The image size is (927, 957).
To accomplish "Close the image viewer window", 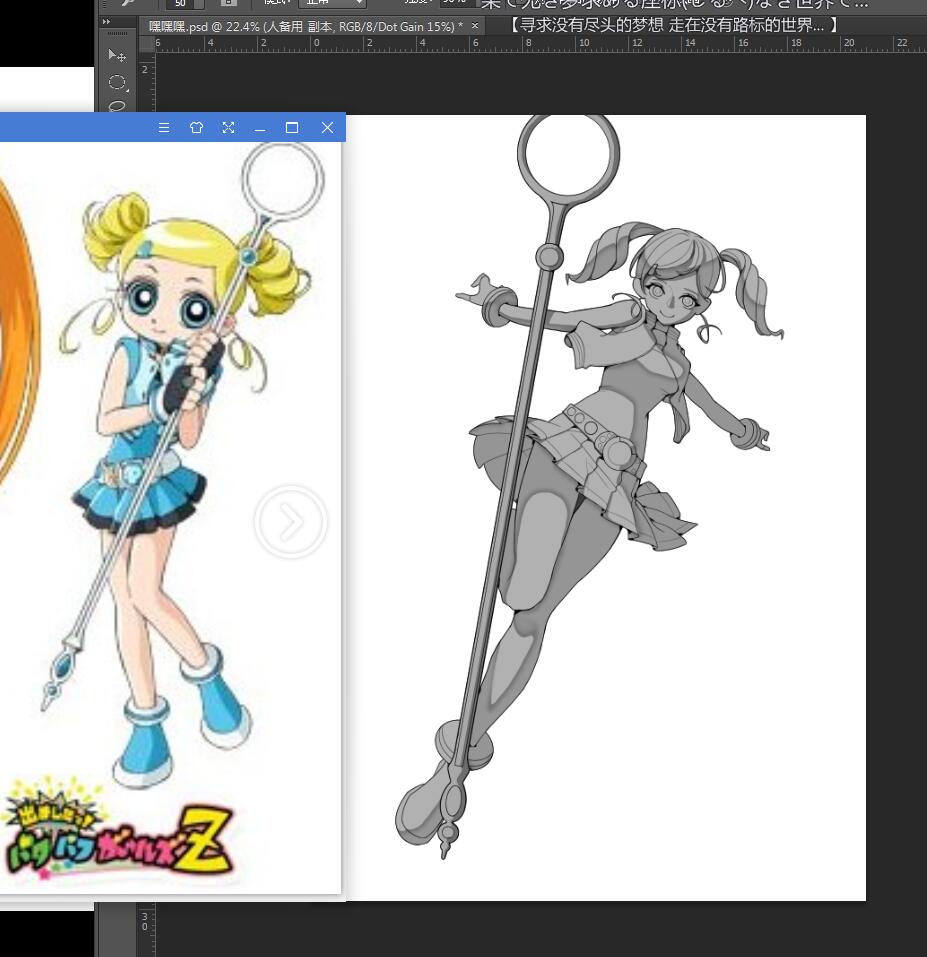I will coord(328,128).
